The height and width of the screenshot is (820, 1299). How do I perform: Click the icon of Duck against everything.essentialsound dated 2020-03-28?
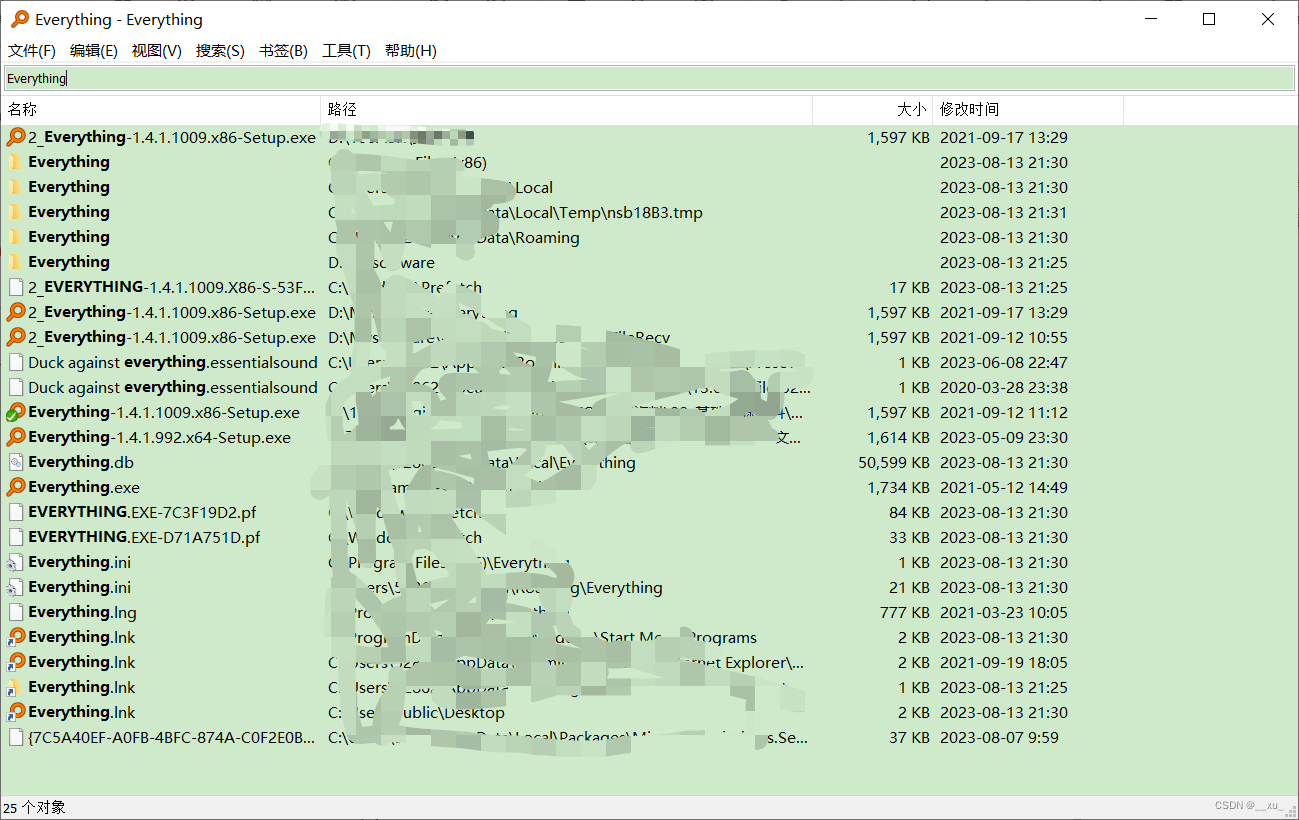(x=16, y=387)
